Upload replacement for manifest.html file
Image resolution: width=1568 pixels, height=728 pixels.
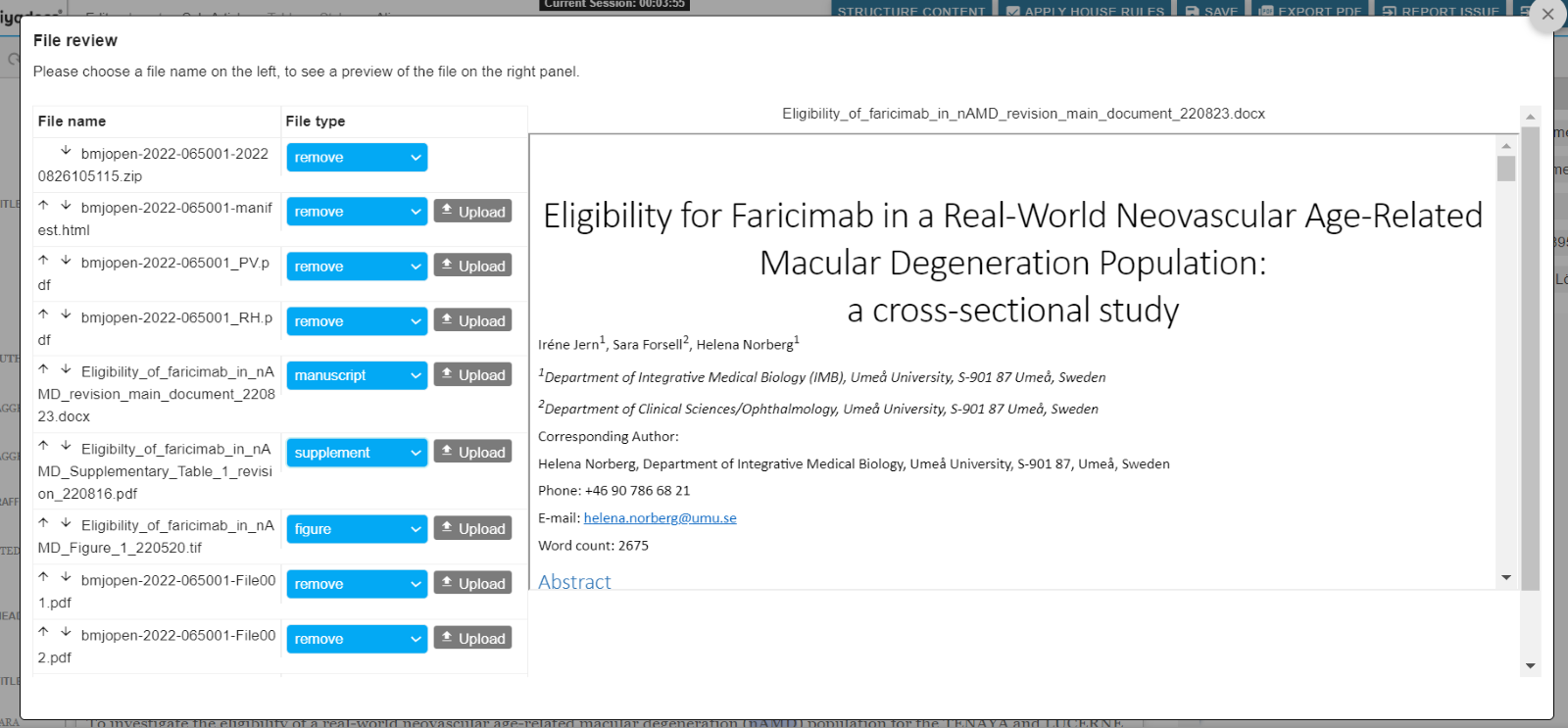tap(472, 212)
